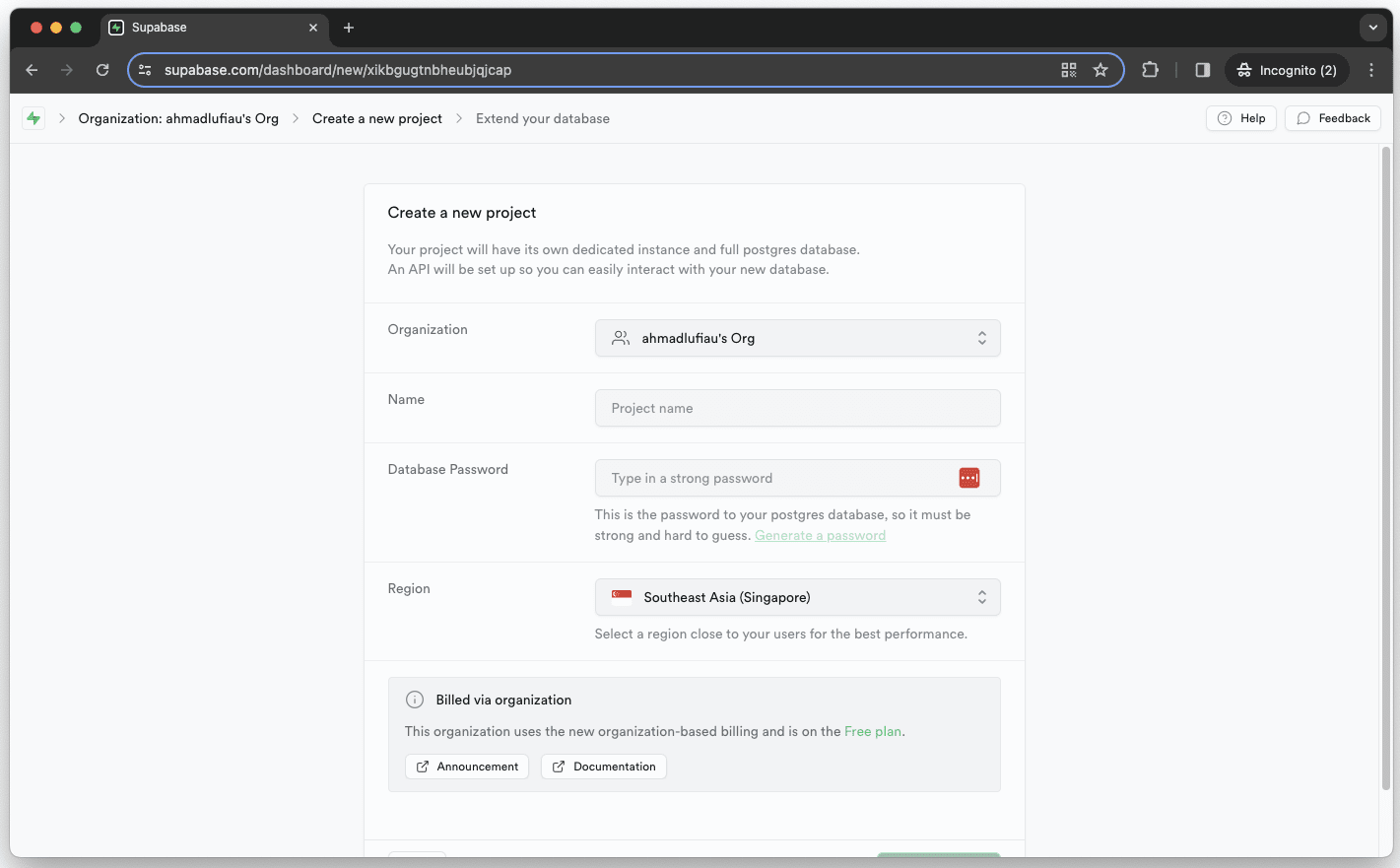Open the site information icon in the address bar

pyautogui.click(x=145, y=70)
